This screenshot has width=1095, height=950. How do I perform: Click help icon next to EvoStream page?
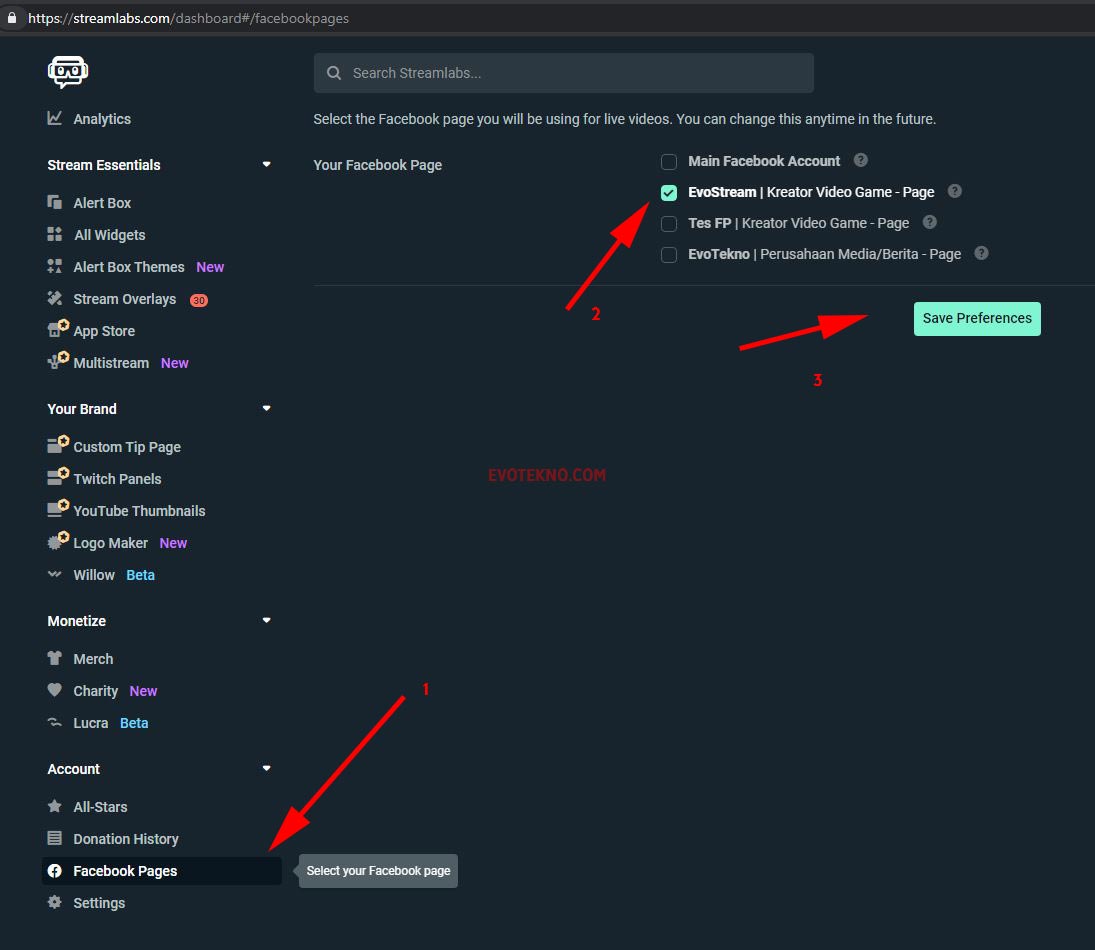click(955, 191)
